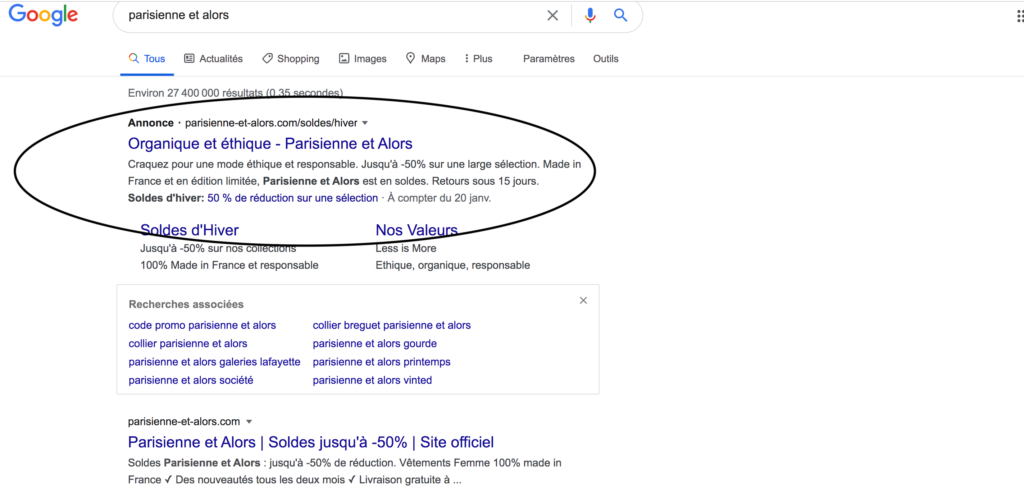The height and width of the screenshot is (497, 1024).
Task: Open Paramètres
Action: 549,59
